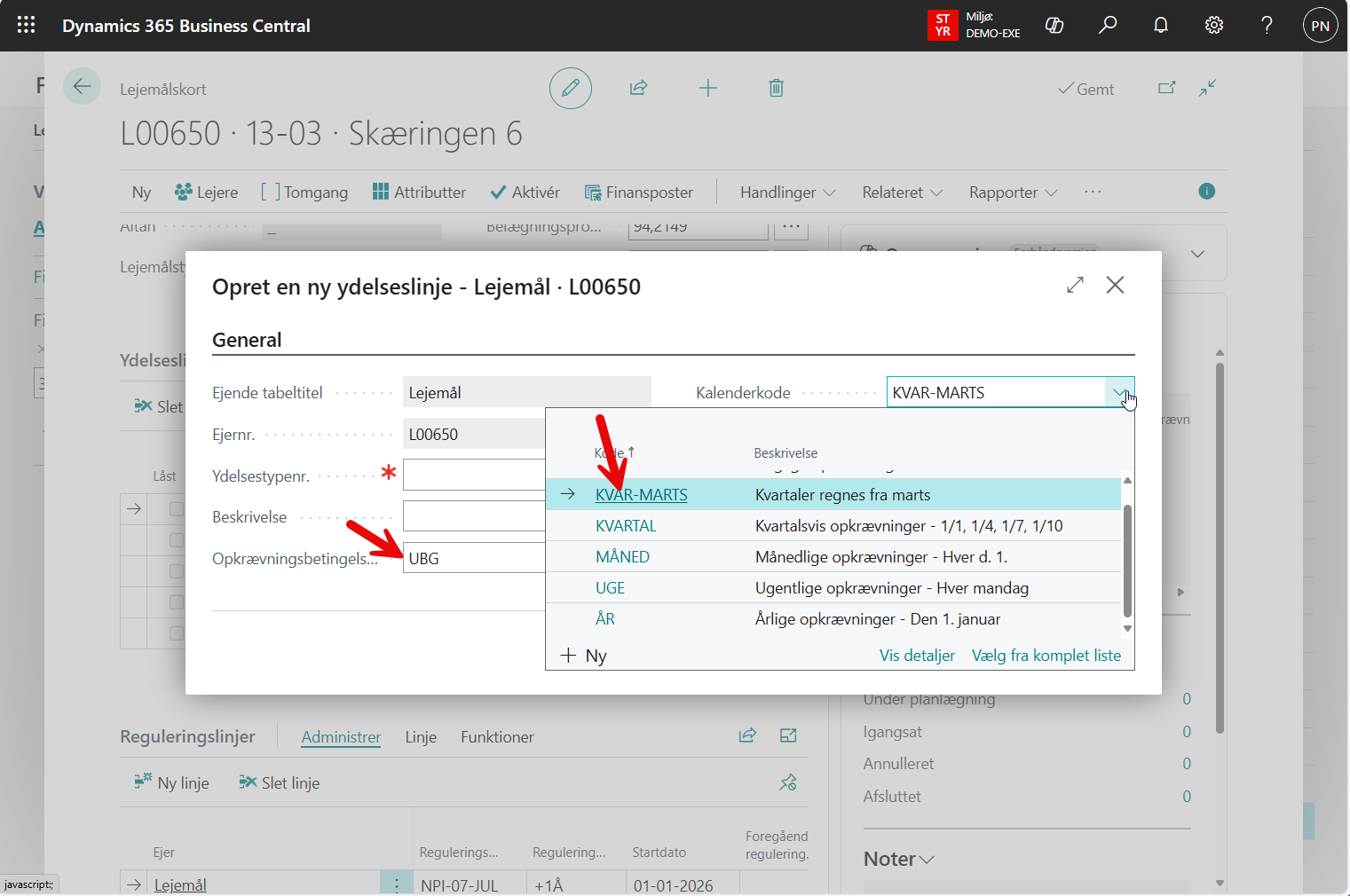This screenshot has width=1350, height=896.
Task: Open notifications bell
Action: coord(1161,25)
